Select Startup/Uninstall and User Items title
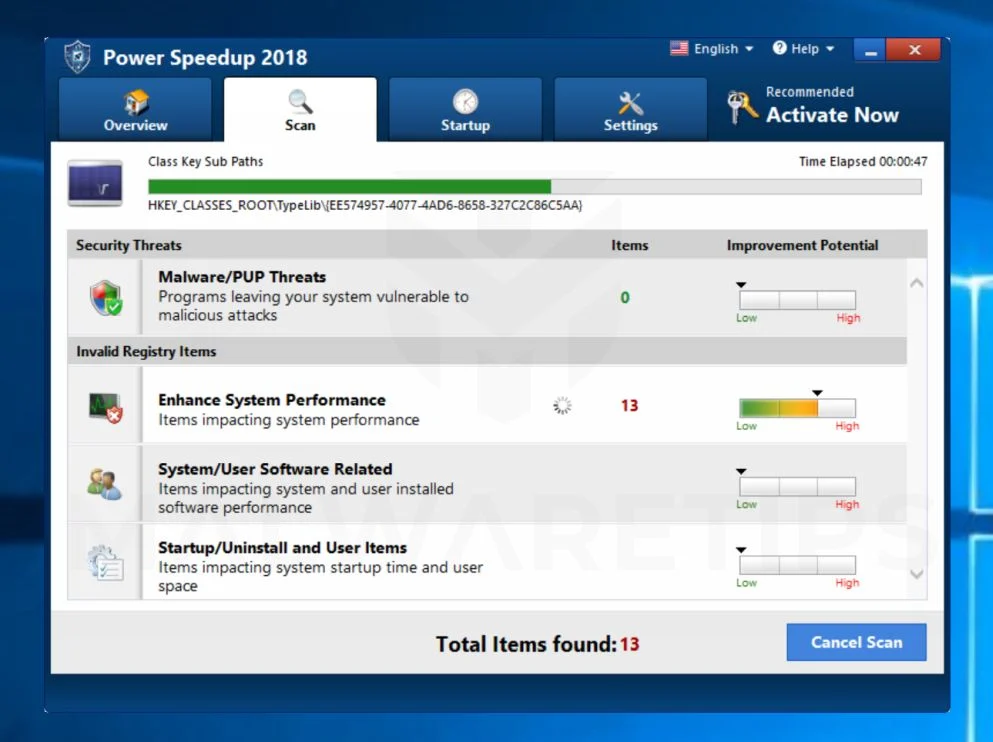Image resolution: width=993 pixels, height=742 pixels. [x=282, y=548]
